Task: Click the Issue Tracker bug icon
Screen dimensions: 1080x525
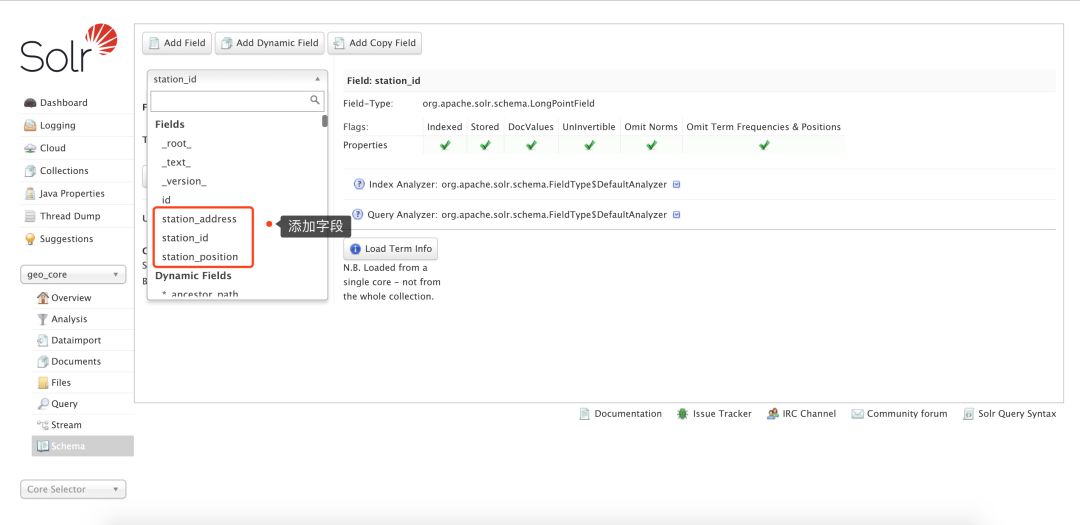Action: 682,414
